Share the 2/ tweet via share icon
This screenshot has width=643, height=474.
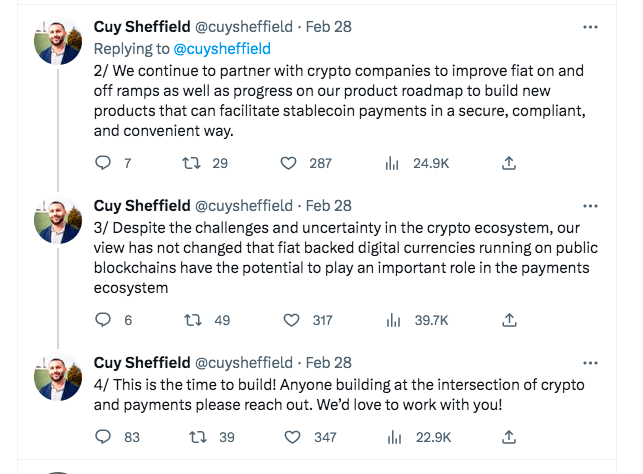coord(508,163)
